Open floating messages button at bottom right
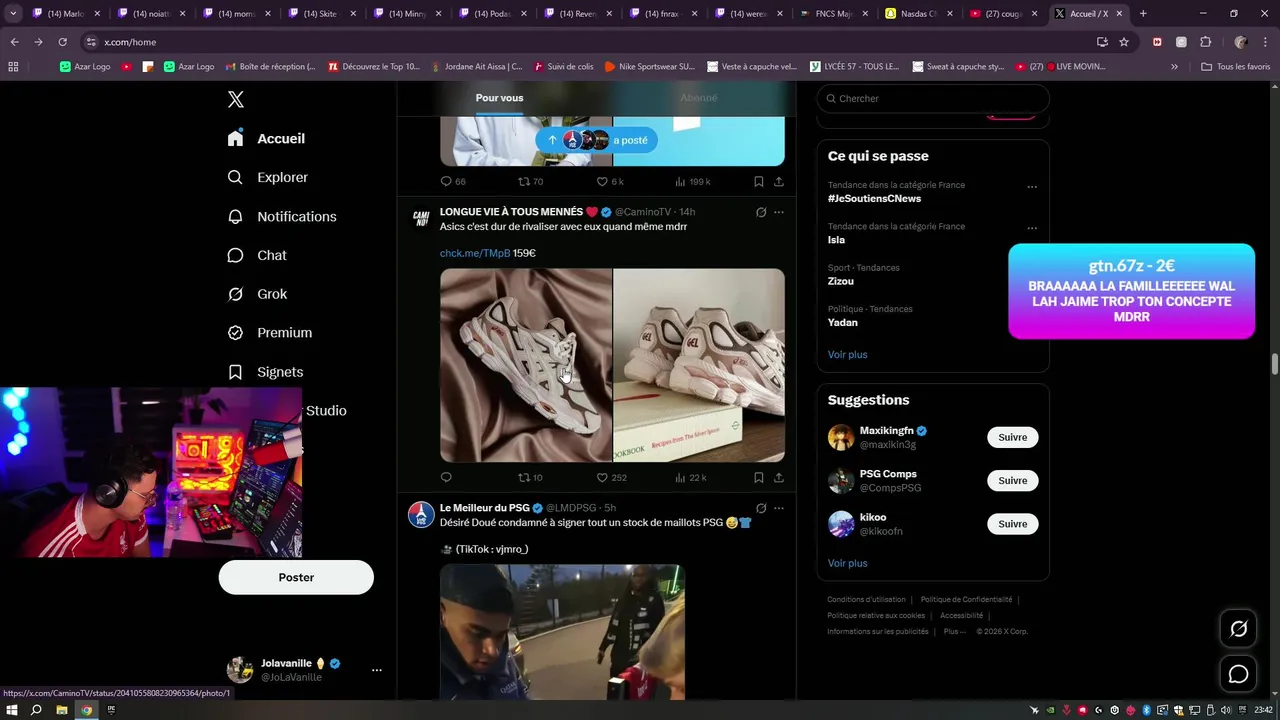The image size is (1280, 720). 1238,674
